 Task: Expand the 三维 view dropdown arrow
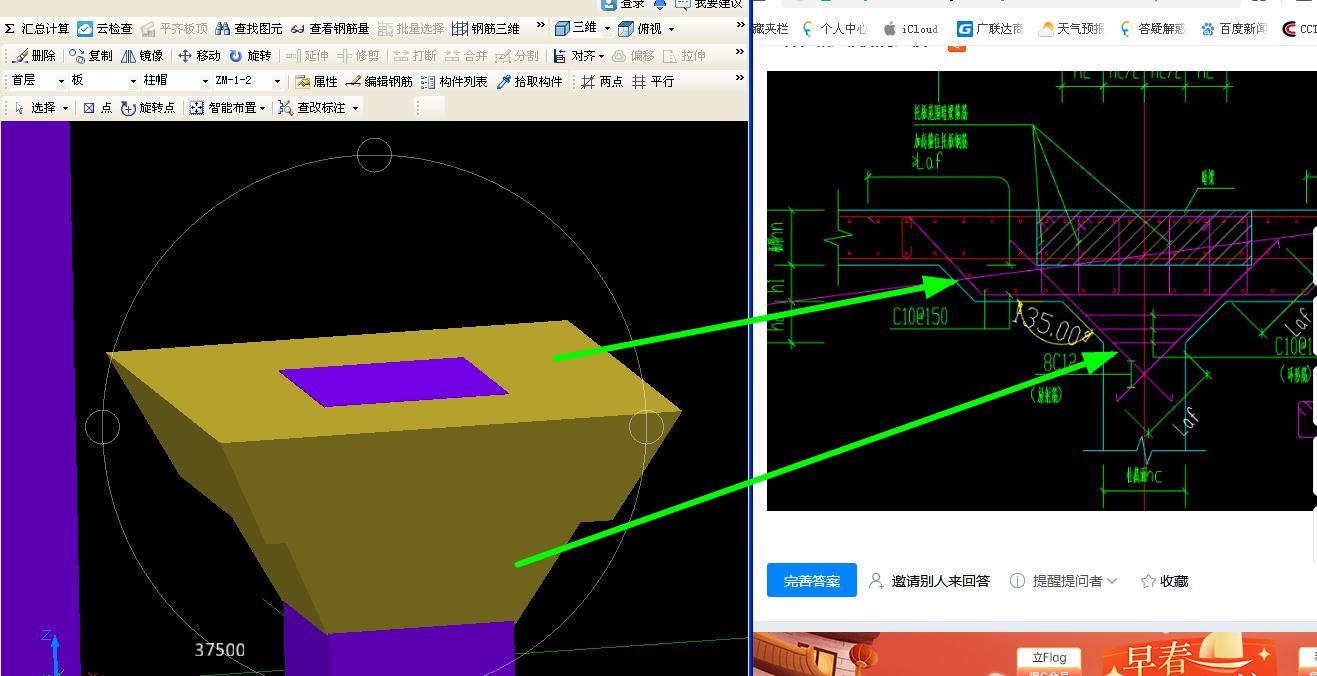[x=607, y=29]
